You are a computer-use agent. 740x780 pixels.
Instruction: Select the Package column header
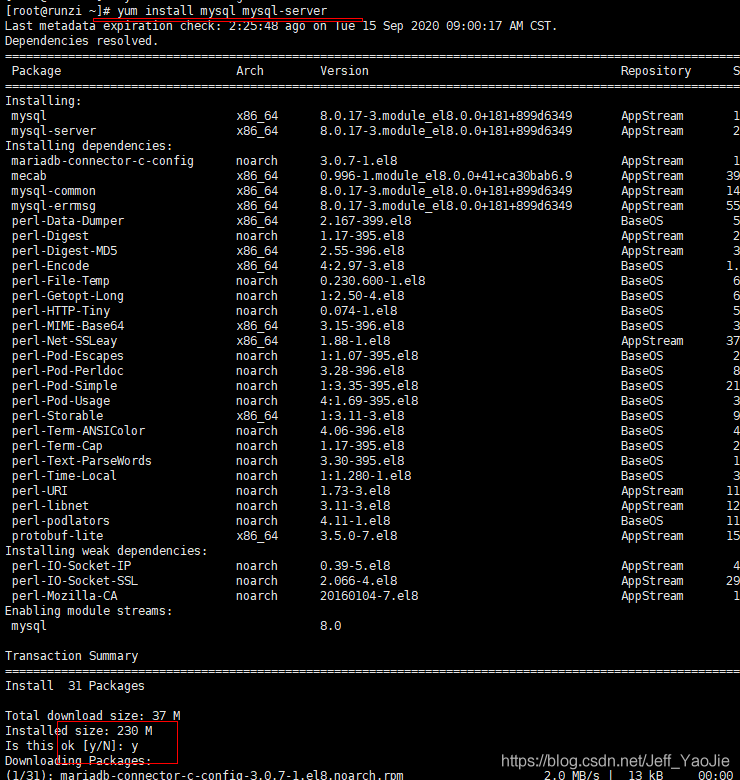coord(36,71)
